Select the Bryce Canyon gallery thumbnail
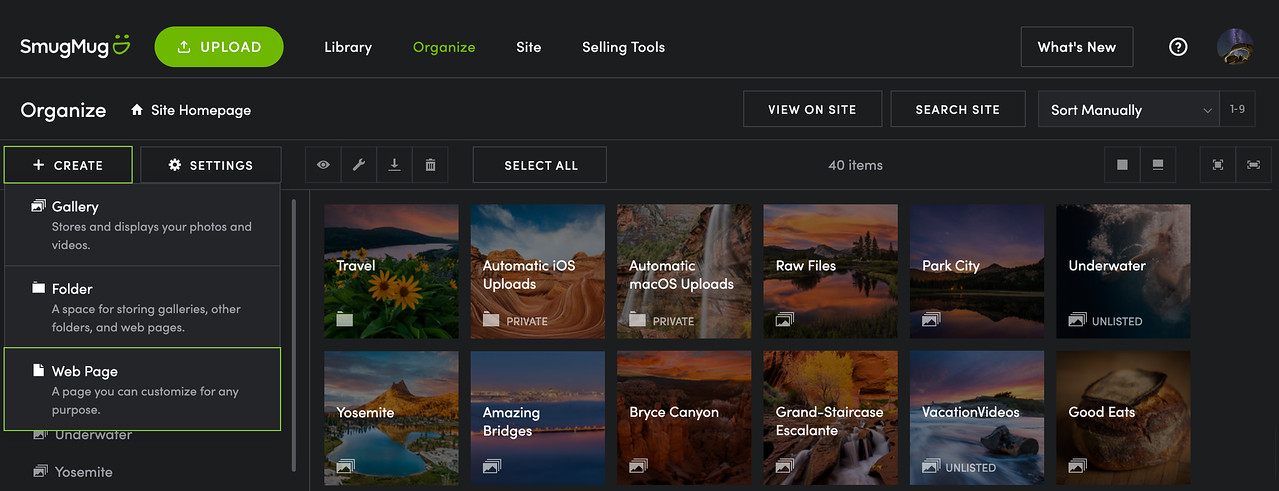Screen dimensions: 1279x491 coord(684,418)
